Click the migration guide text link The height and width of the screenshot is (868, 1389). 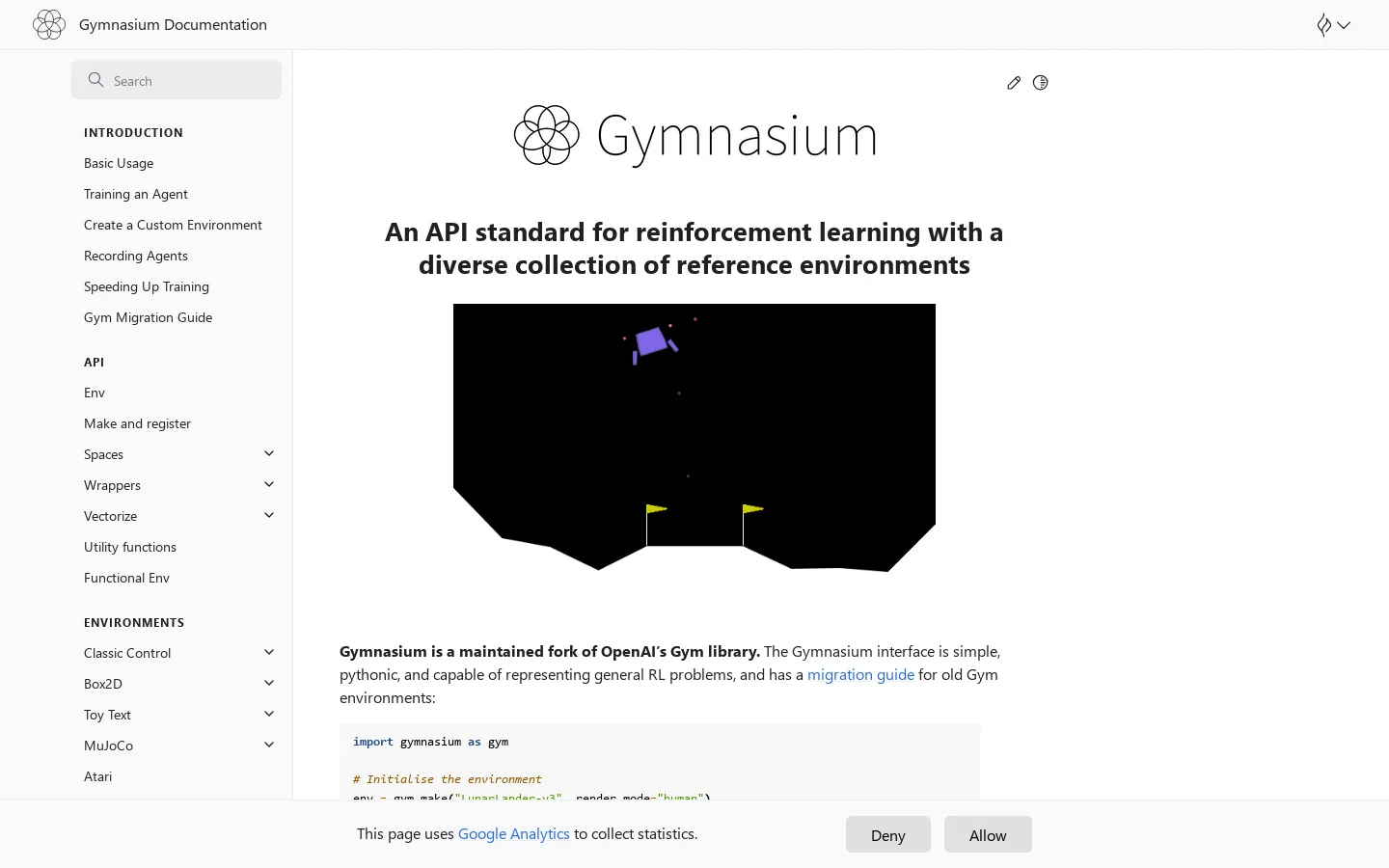click(860, 674)
